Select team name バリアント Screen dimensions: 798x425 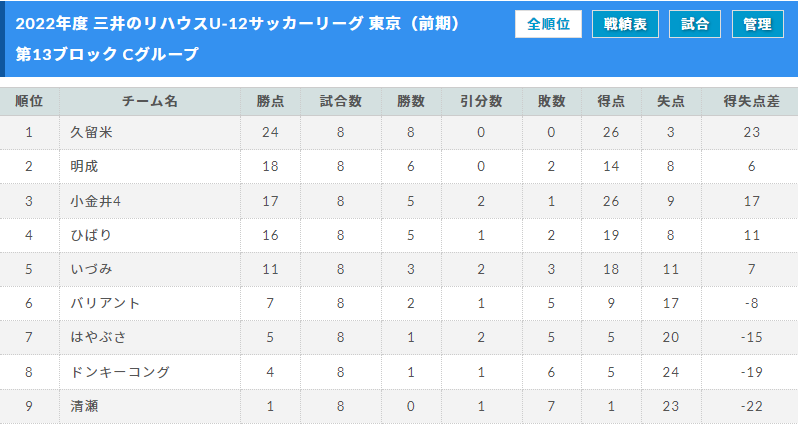point(105,303)
